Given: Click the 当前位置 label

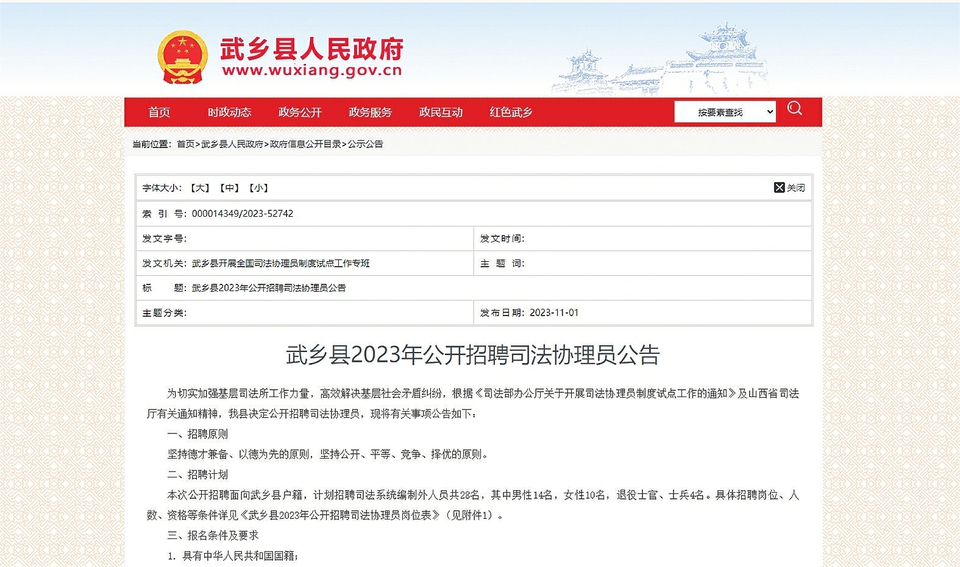Looking at the screenshot, I should tap(152, 144).
